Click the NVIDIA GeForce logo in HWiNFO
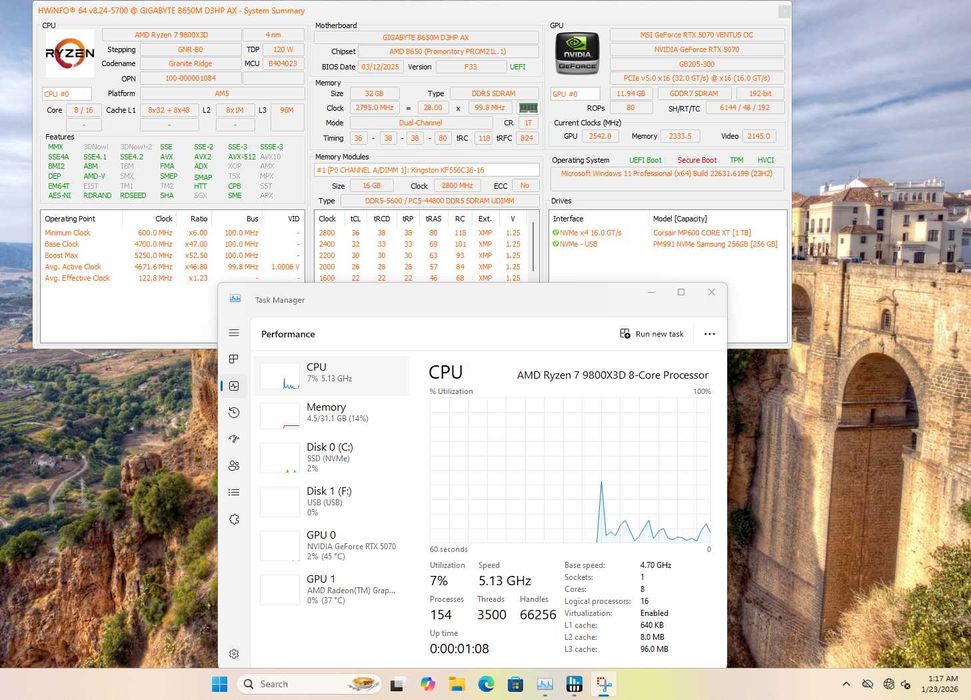 click(x=577, y=53)
